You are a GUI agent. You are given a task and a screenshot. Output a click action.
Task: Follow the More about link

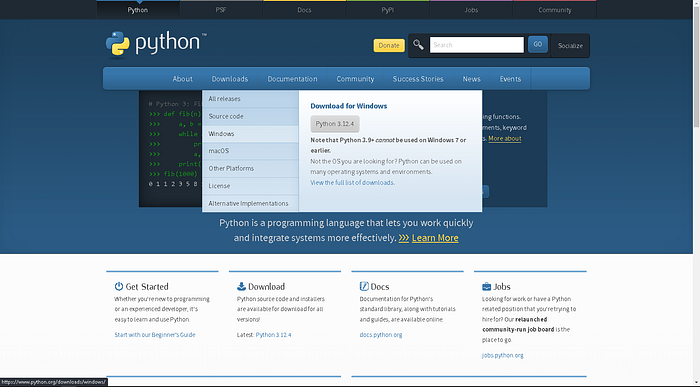(x=504, y=138)
